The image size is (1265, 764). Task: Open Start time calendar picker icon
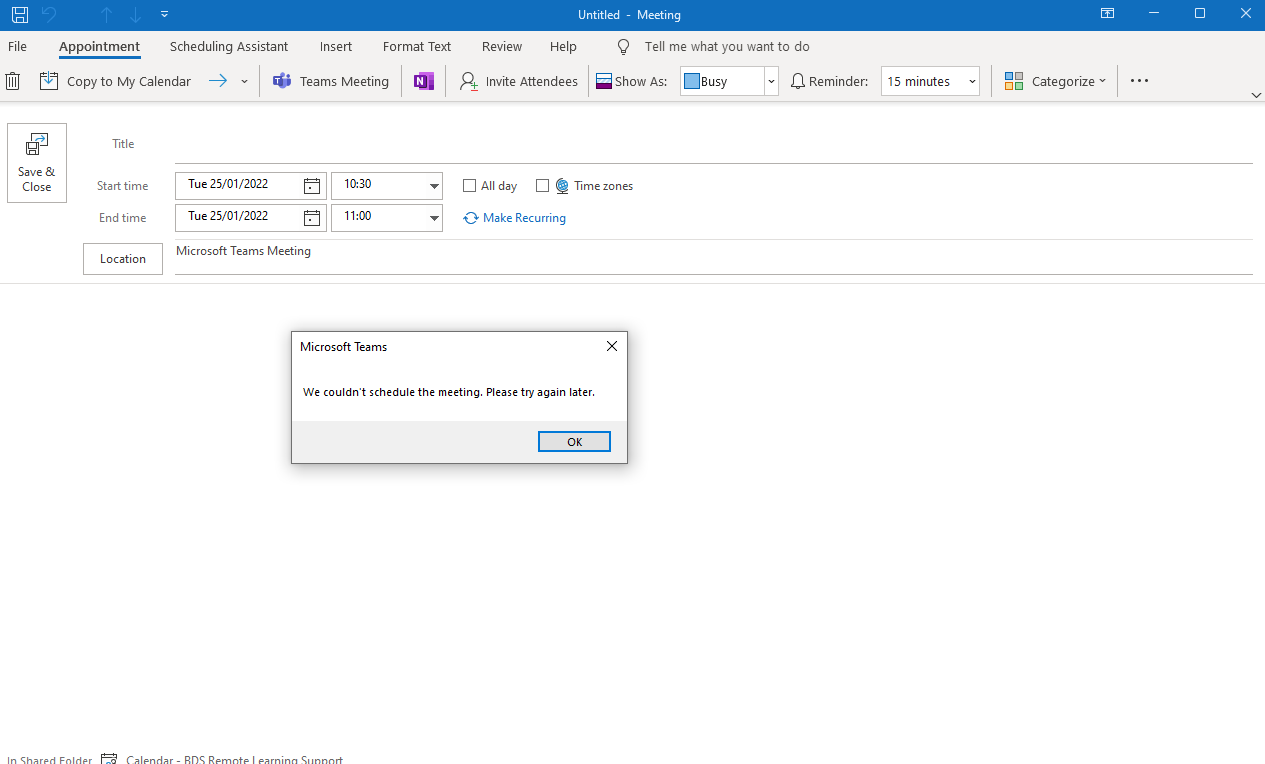pyautogui.click(x=312, y=186)
